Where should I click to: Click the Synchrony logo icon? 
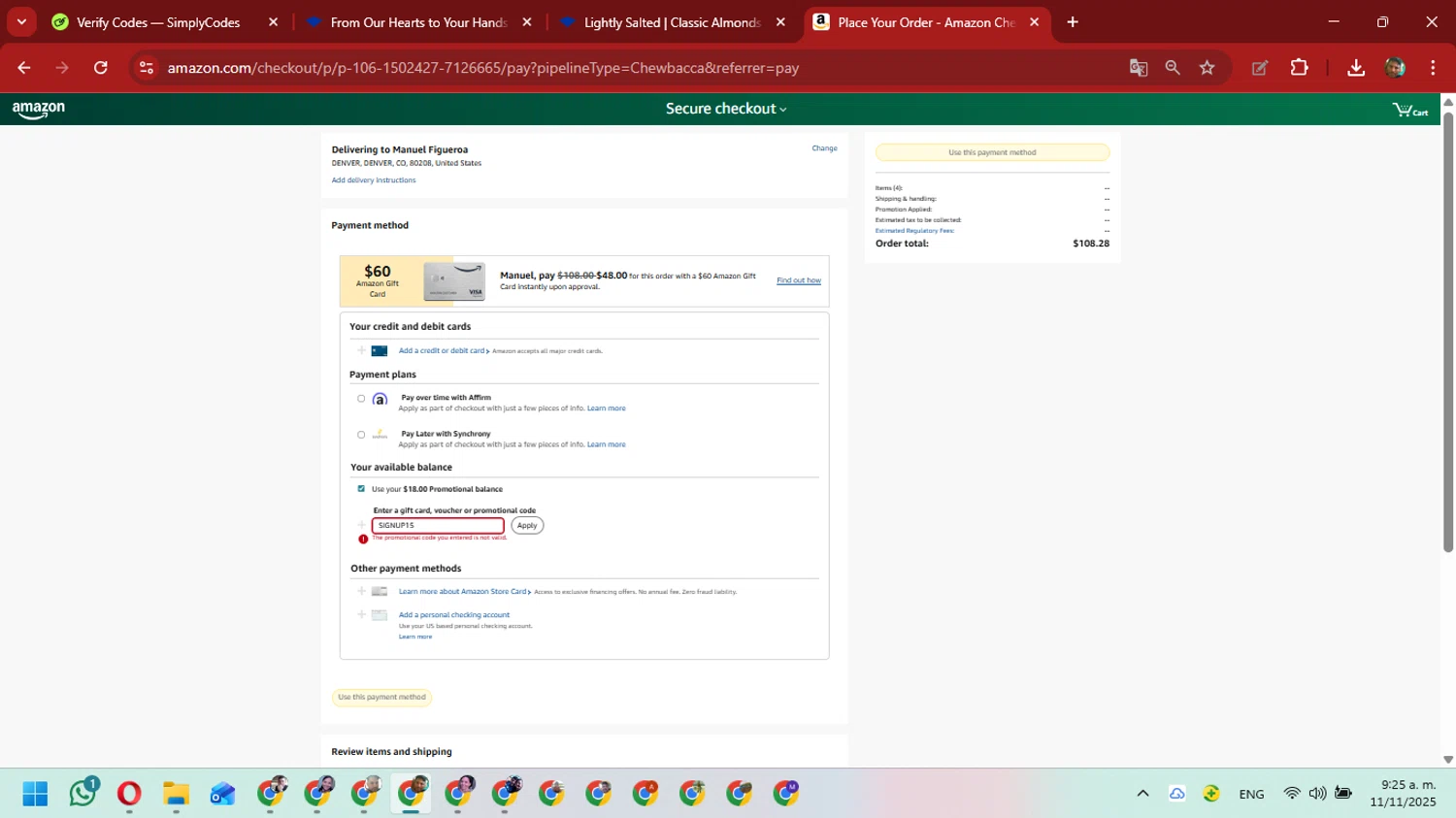[380, 435]
